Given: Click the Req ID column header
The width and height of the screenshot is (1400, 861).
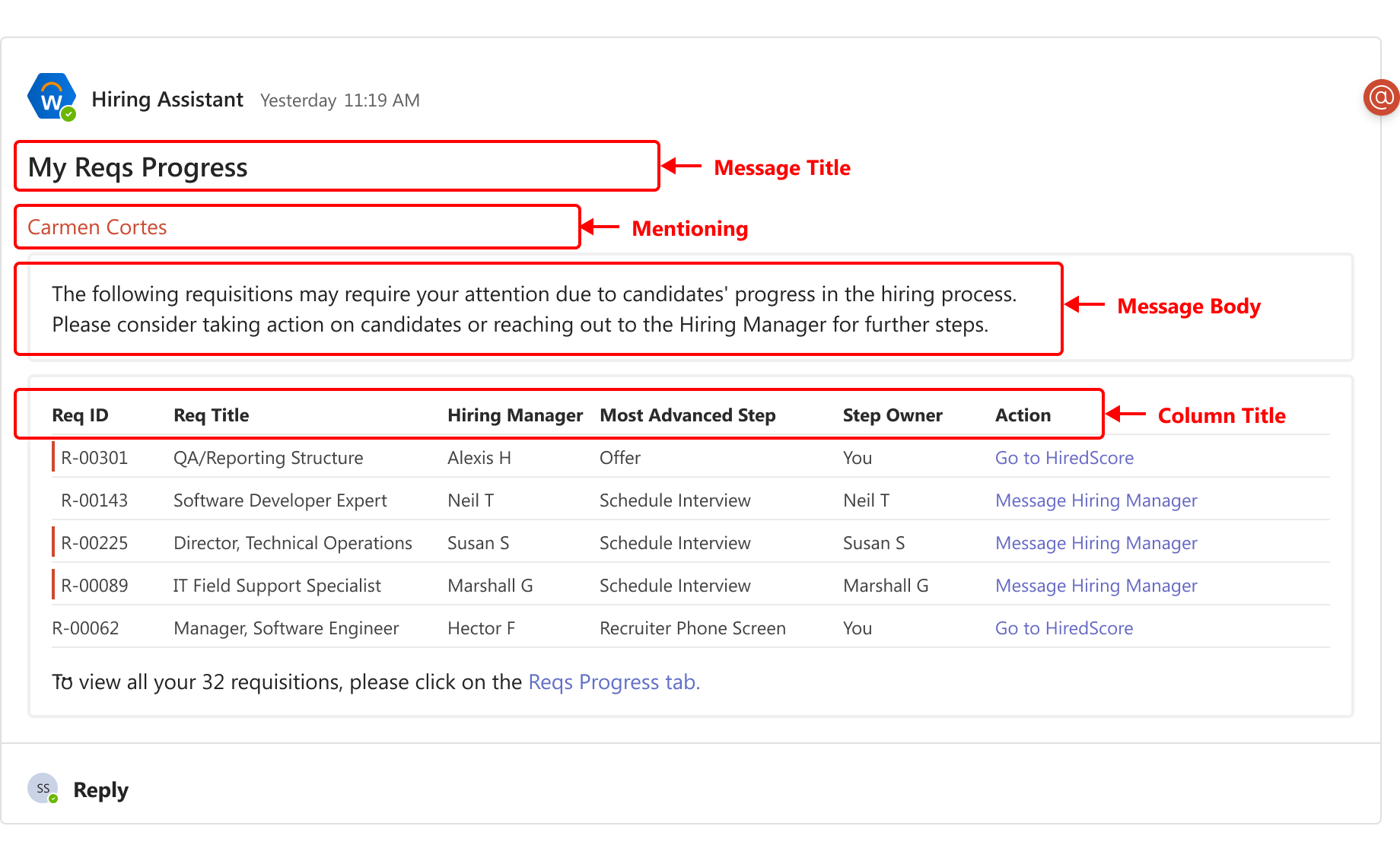Looking at the screenshot, I should coord(80,415).
